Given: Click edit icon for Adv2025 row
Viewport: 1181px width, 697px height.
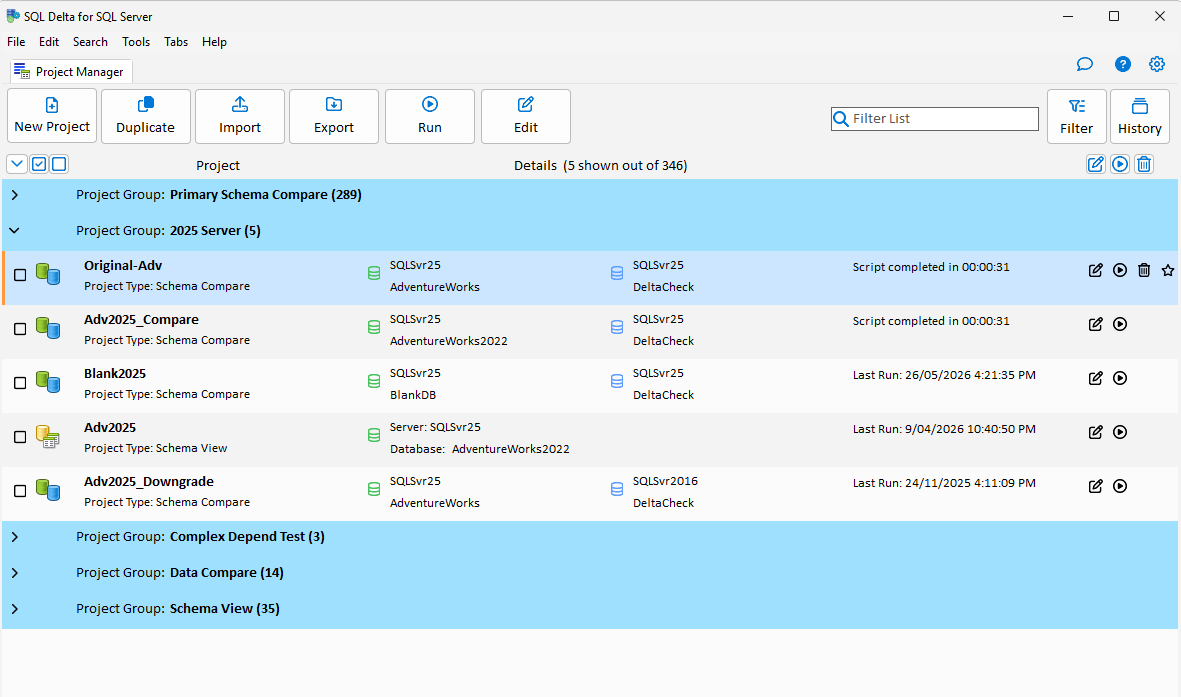Looking at the screenshot, I should 1096,432.
